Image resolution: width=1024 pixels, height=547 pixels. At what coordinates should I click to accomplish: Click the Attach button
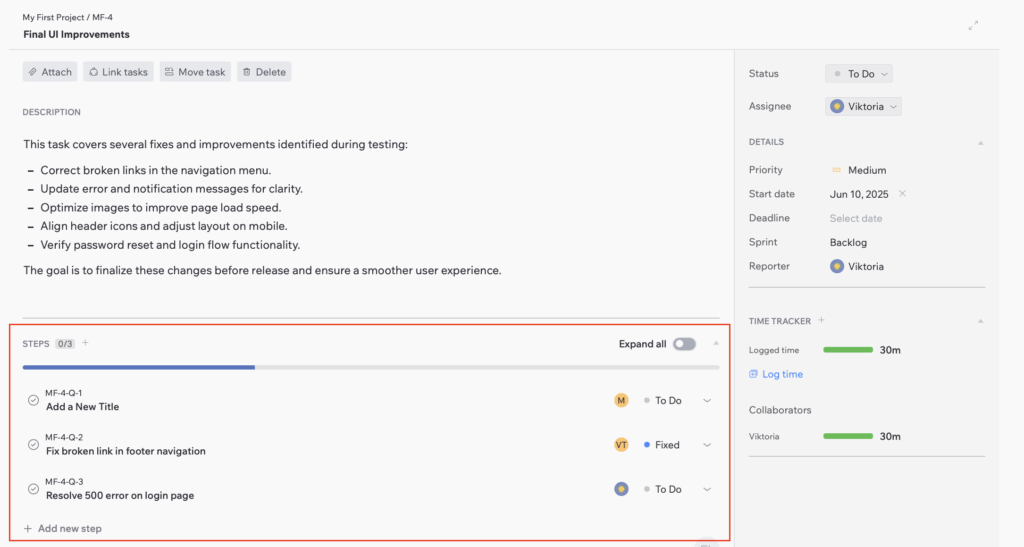point(50,72)
